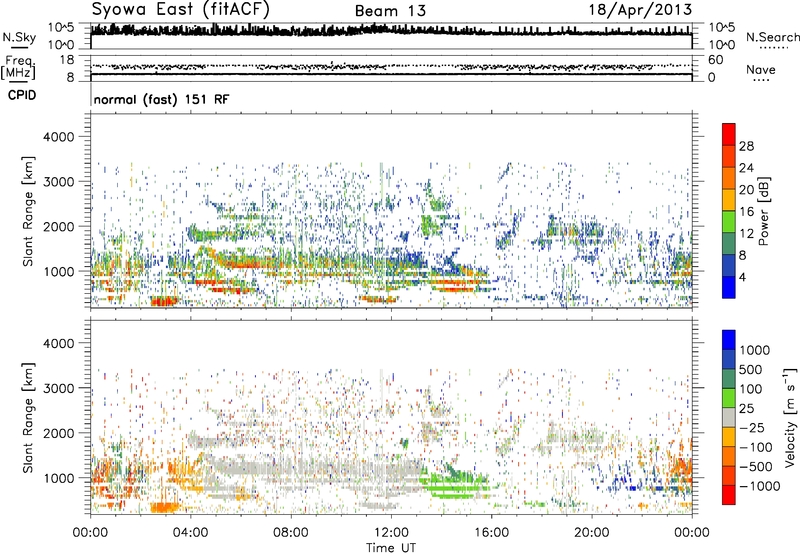The height and width of the screenshot is (554, 800).
Task: Select the Freq. [MHz] axis label
Action: [x=18, y=68]
